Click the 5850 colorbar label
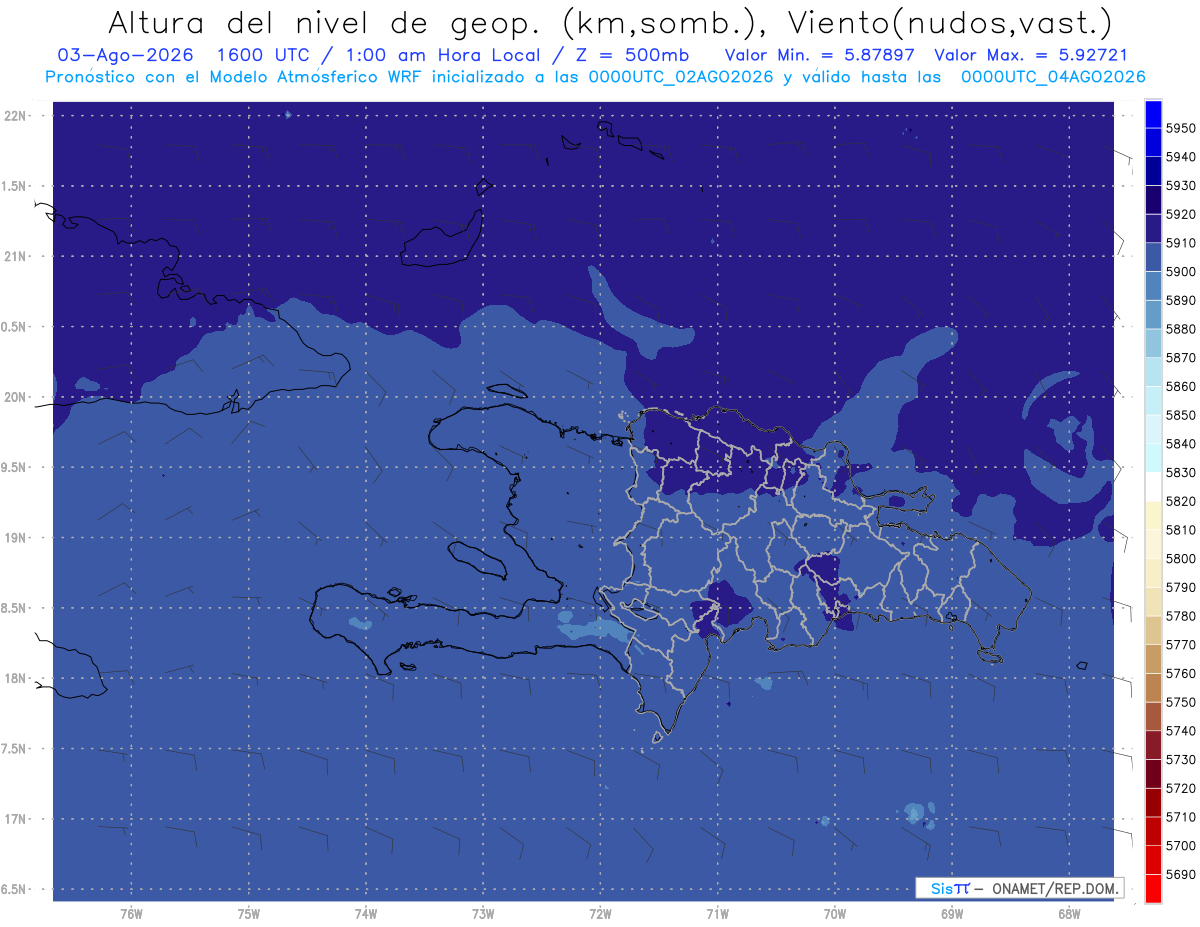 pyautogui.click(x=1180, y=415)
